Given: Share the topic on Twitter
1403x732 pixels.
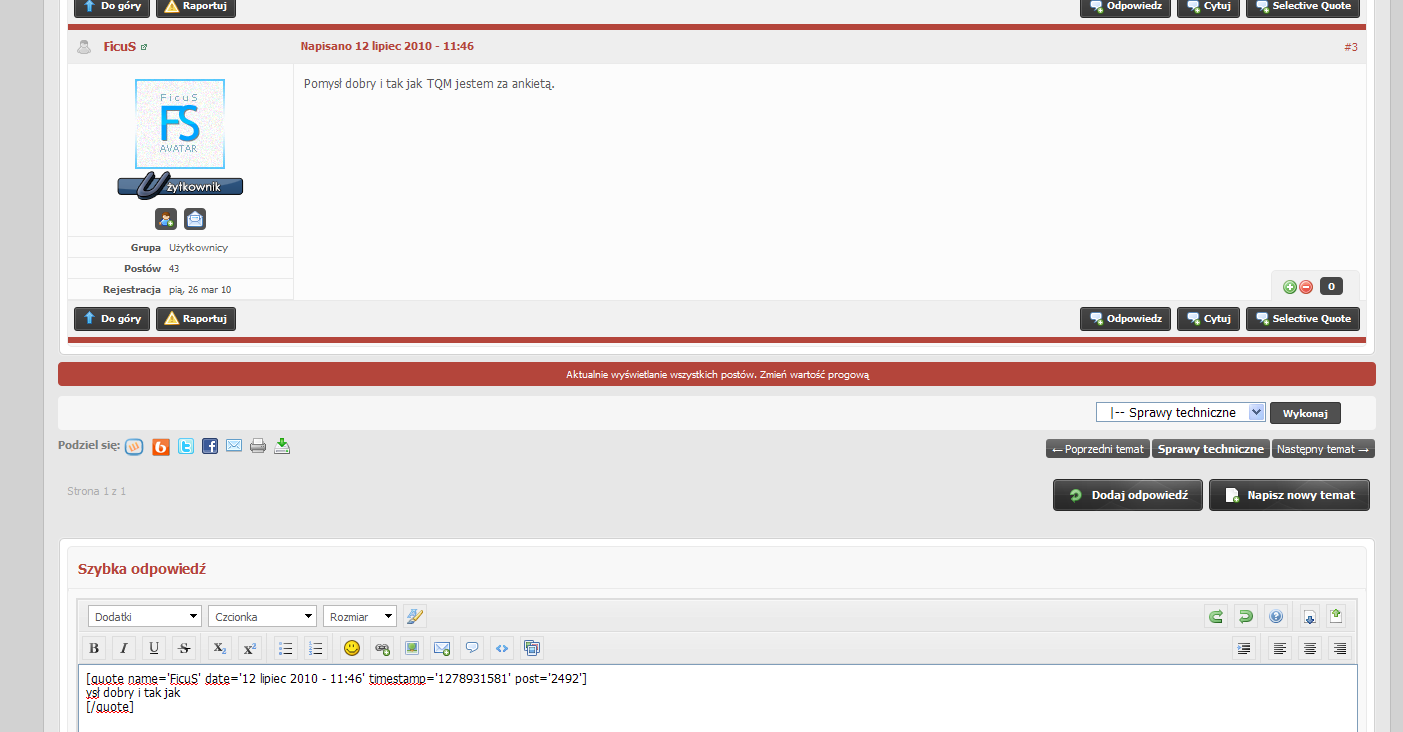Looking at the screenshot, I should (x=185, y=446).
